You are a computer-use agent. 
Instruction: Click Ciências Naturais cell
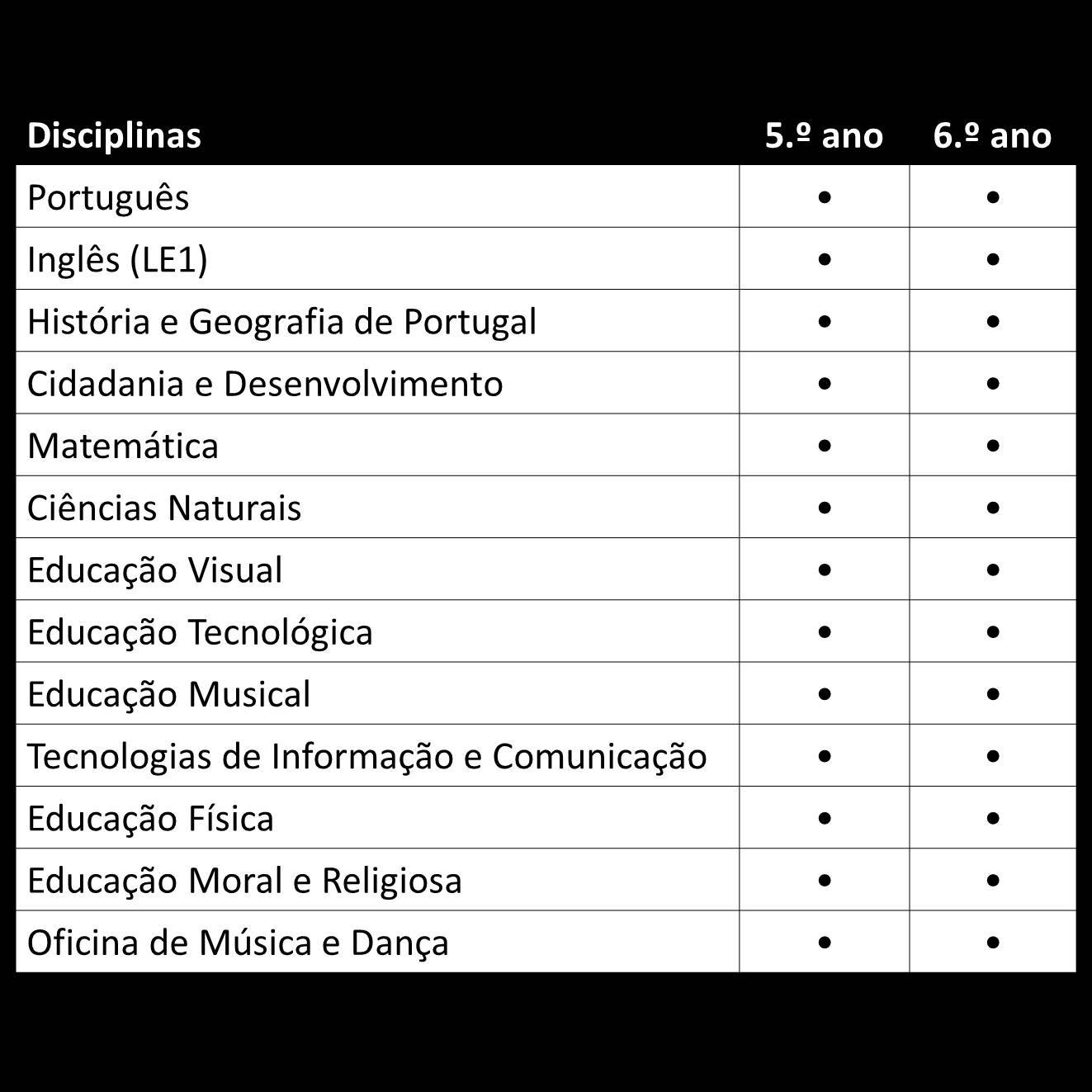point(378,507)
